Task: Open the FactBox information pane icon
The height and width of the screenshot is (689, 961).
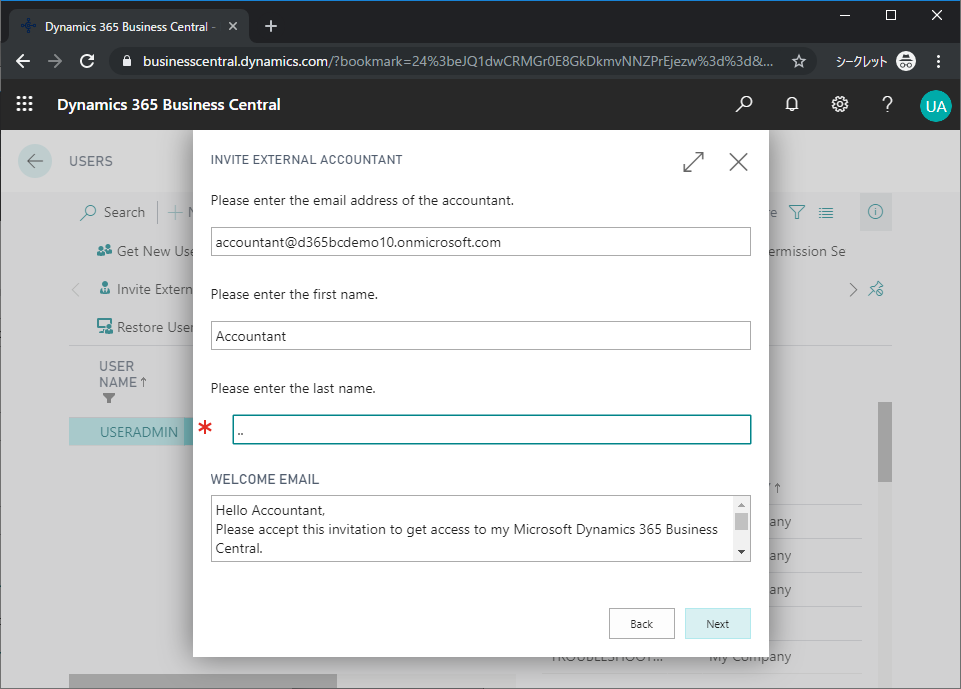Action: pyautogui.click(x=875, y=212)
